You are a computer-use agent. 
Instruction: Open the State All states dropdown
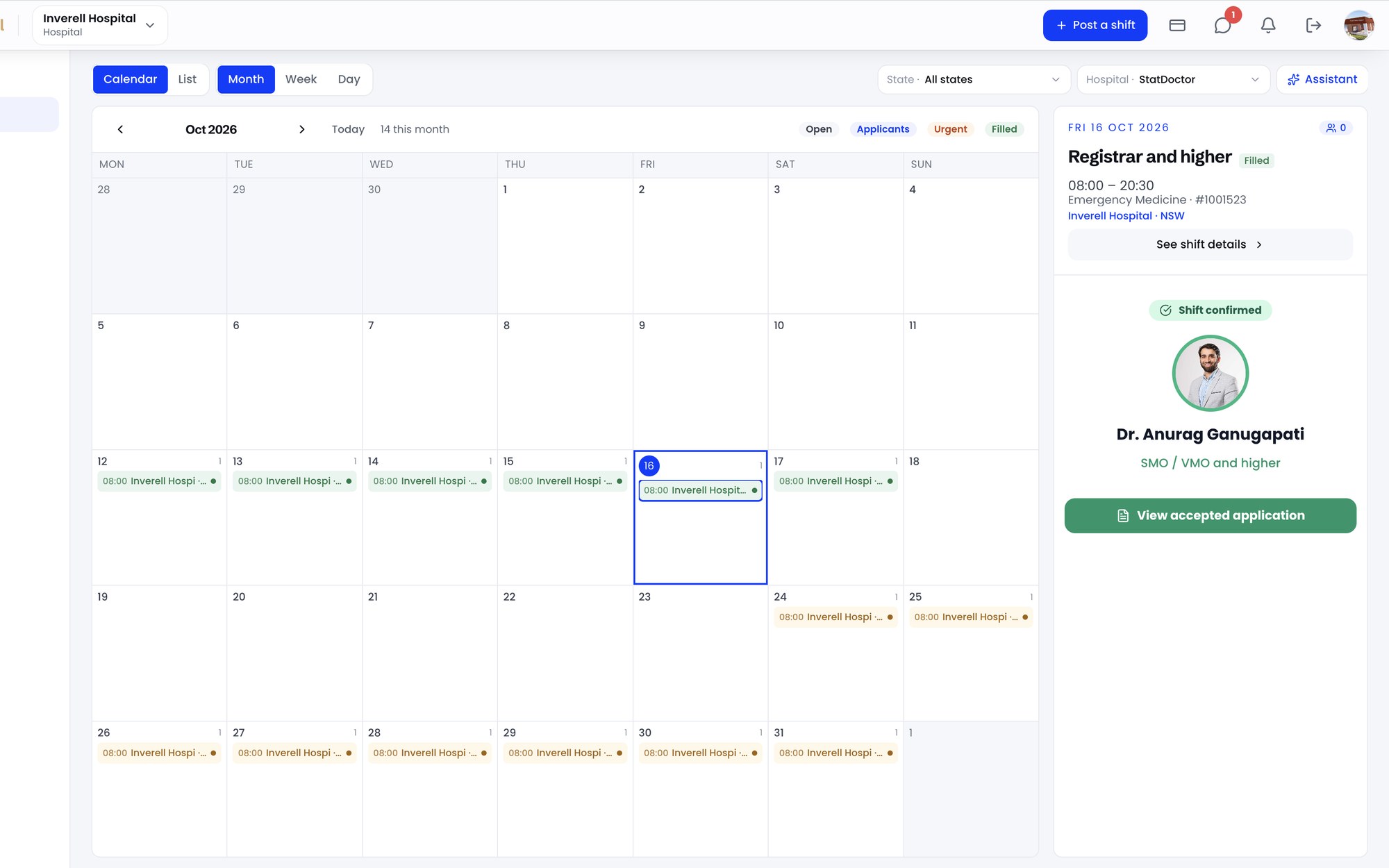(x=974, y=79)
